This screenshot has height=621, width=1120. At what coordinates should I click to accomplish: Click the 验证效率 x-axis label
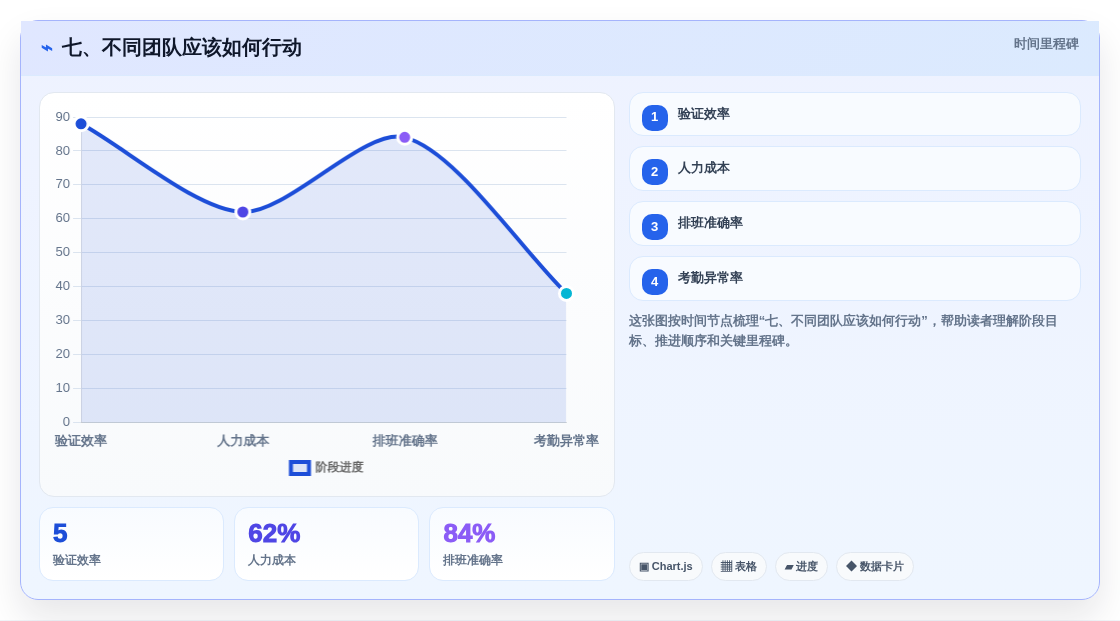pyautogui.click(x=81, y=441)
